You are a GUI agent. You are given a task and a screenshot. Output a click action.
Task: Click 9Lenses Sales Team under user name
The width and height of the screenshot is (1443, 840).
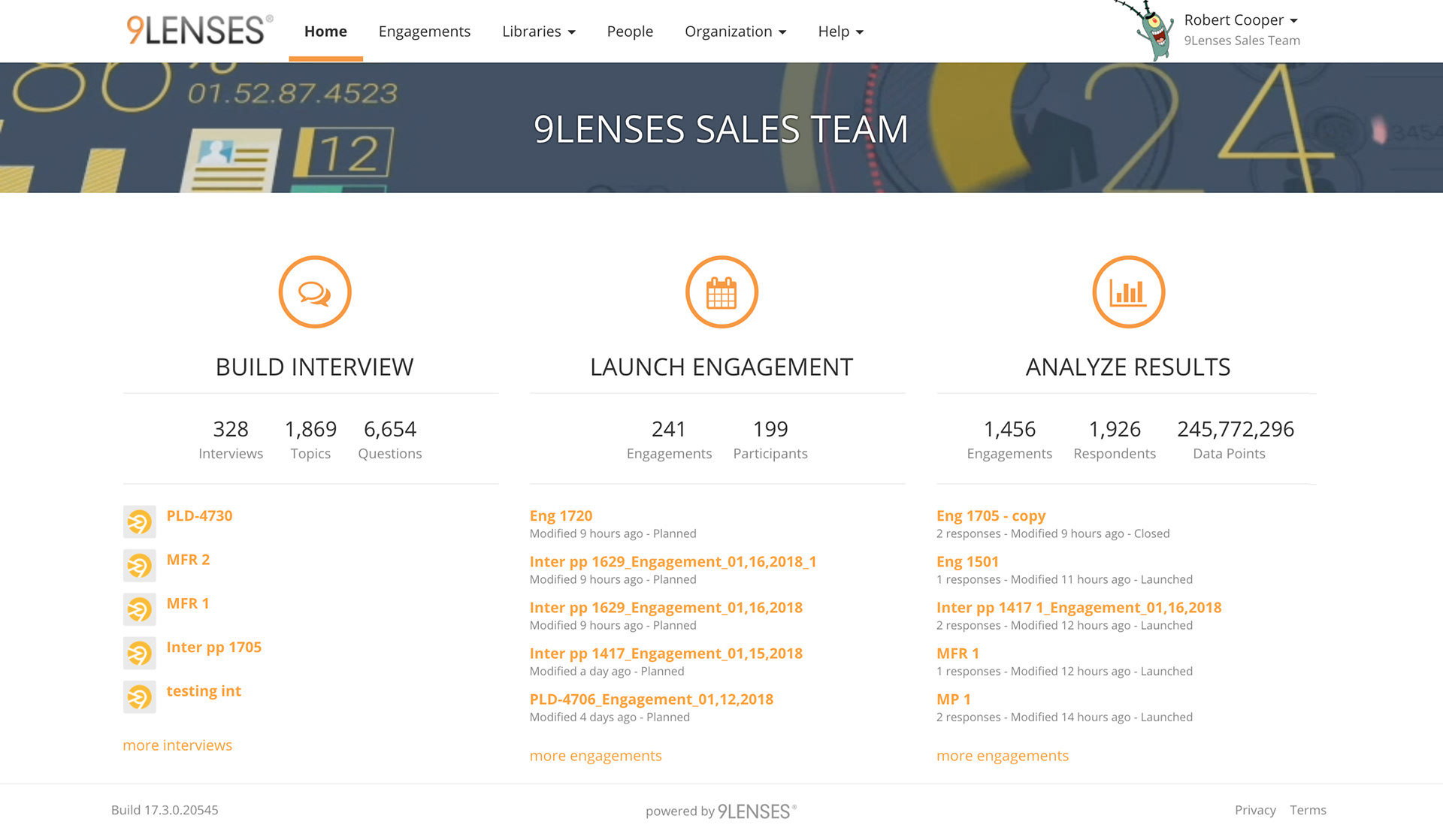click(1242, 41)
